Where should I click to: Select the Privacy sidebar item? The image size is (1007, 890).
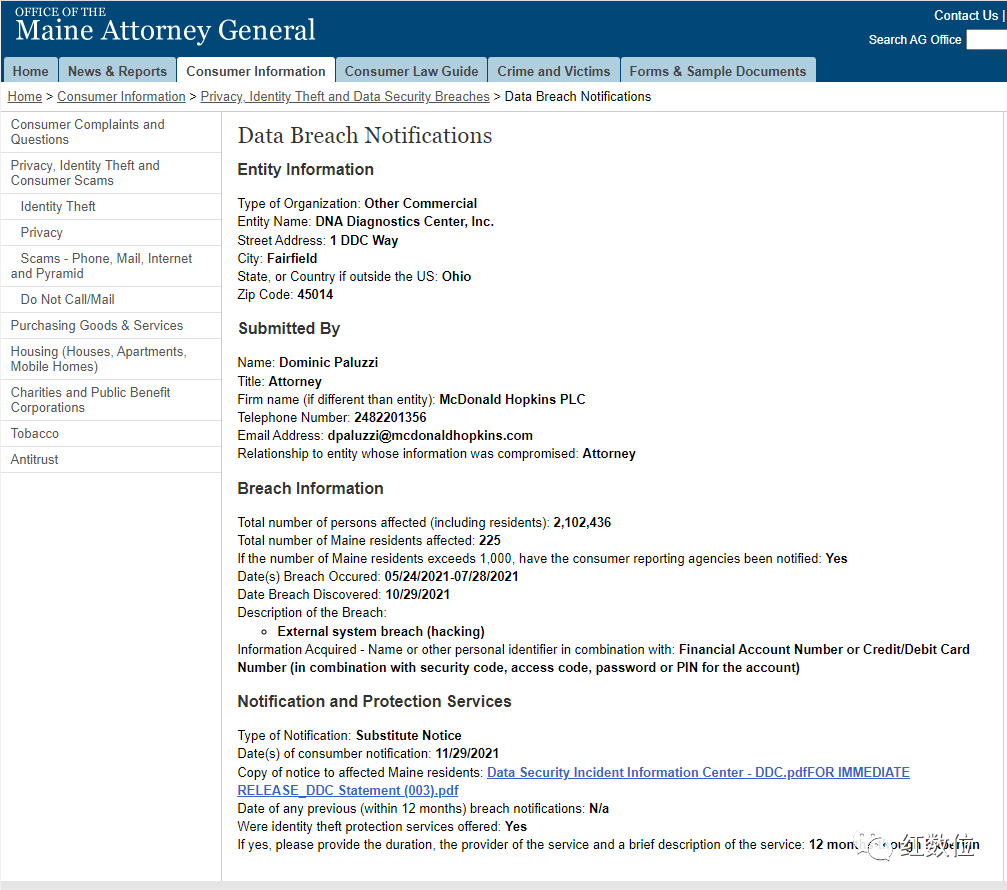point(111,232)
